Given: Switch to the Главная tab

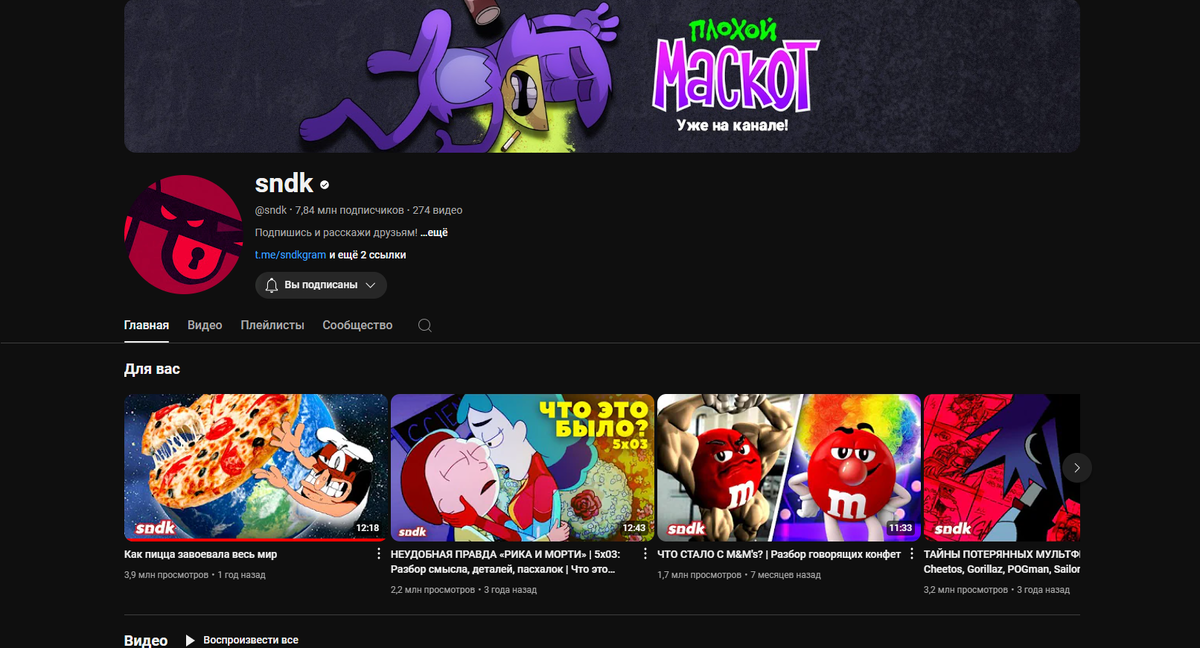Looking at the screenshot, I should (x=146, y=326).
